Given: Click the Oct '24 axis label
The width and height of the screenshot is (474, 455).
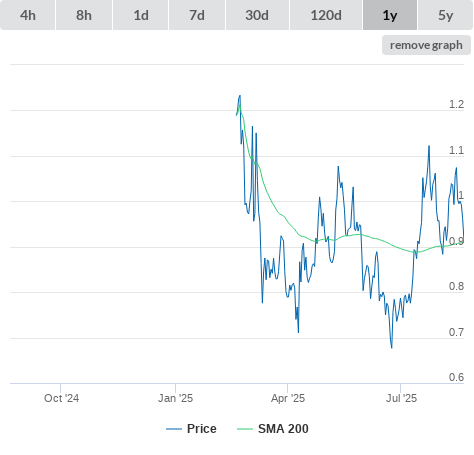Looking at the screenshot, I should click(x=61, y=398).
